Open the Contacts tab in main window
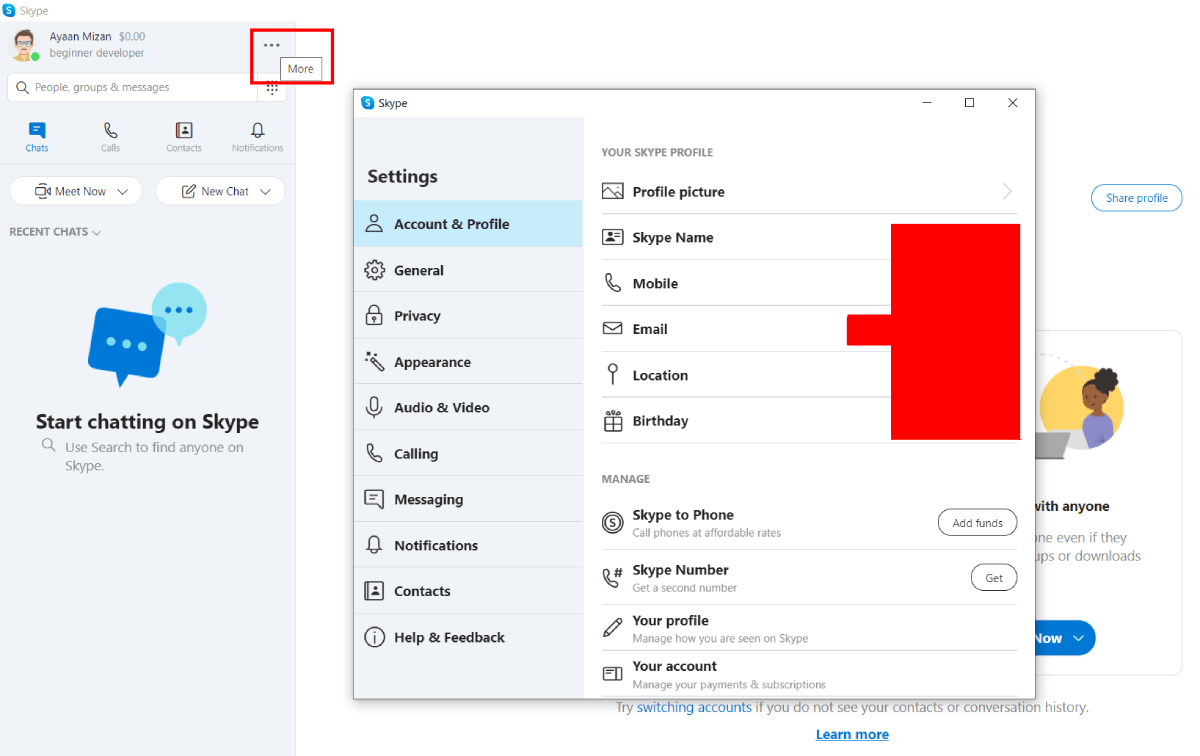 (x=184, y=137)
